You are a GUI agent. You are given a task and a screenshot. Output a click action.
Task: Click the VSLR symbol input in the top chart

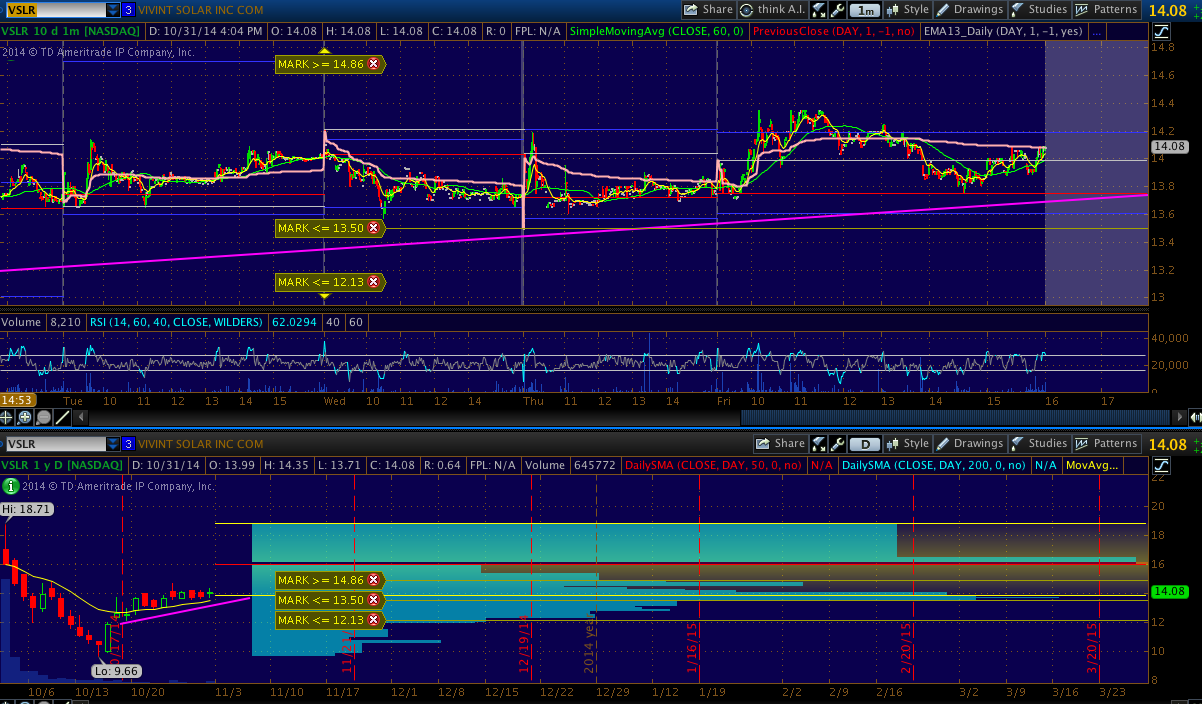[50, 10]
